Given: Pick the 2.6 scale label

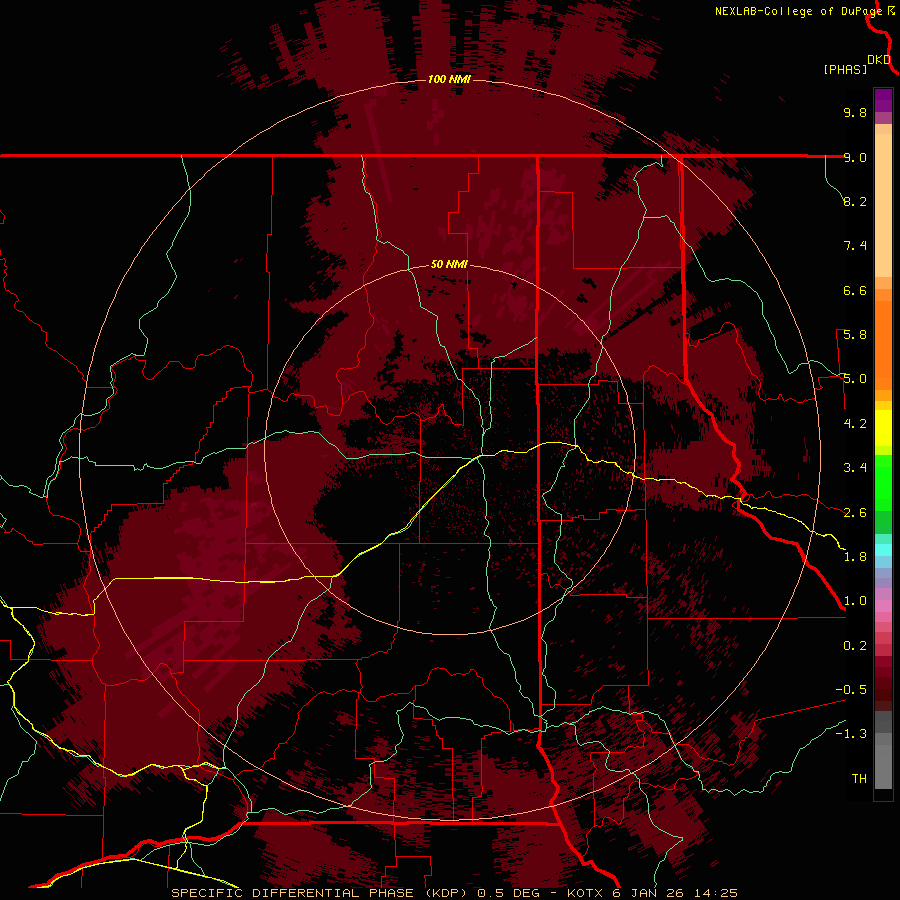Looking at the screenshot, I should click(x=855, y=513).
